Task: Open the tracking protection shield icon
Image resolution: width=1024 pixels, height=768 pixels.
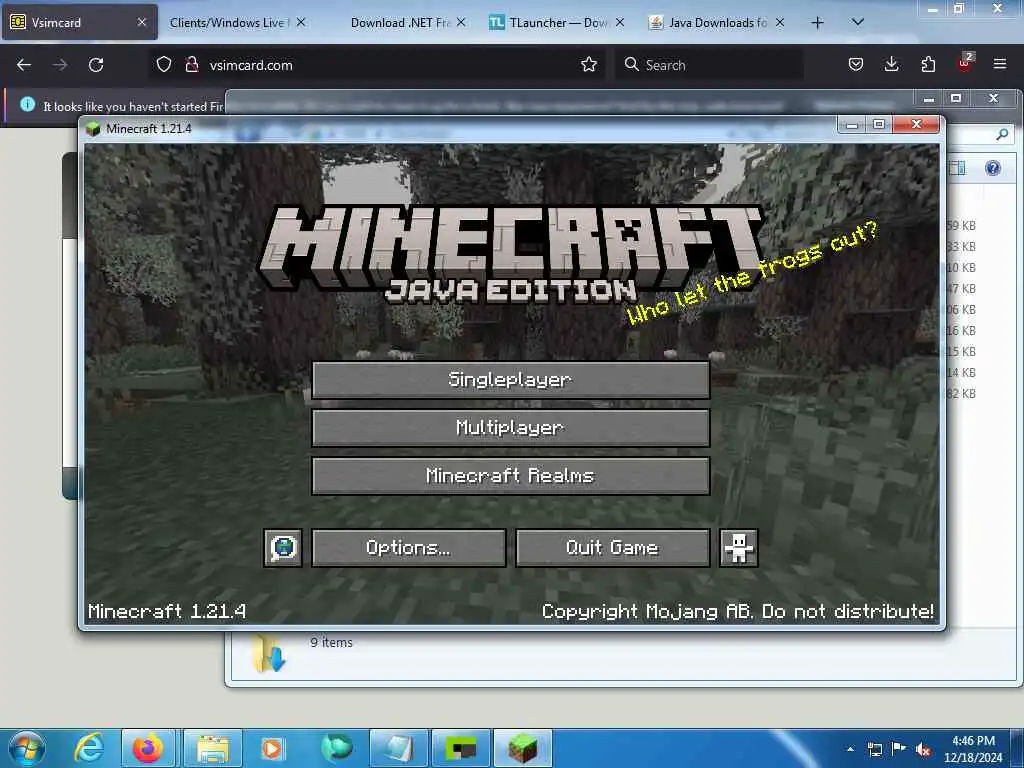Action: [163, 65]
